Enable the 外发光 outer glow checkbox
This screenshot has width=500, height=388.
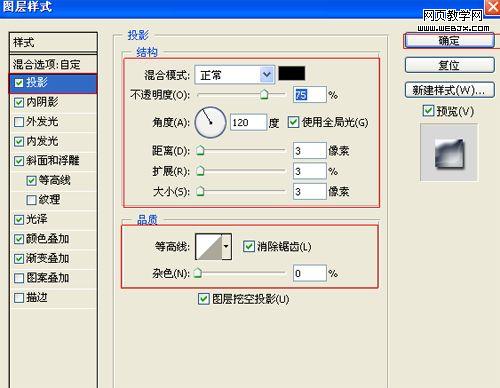(19, 122)
